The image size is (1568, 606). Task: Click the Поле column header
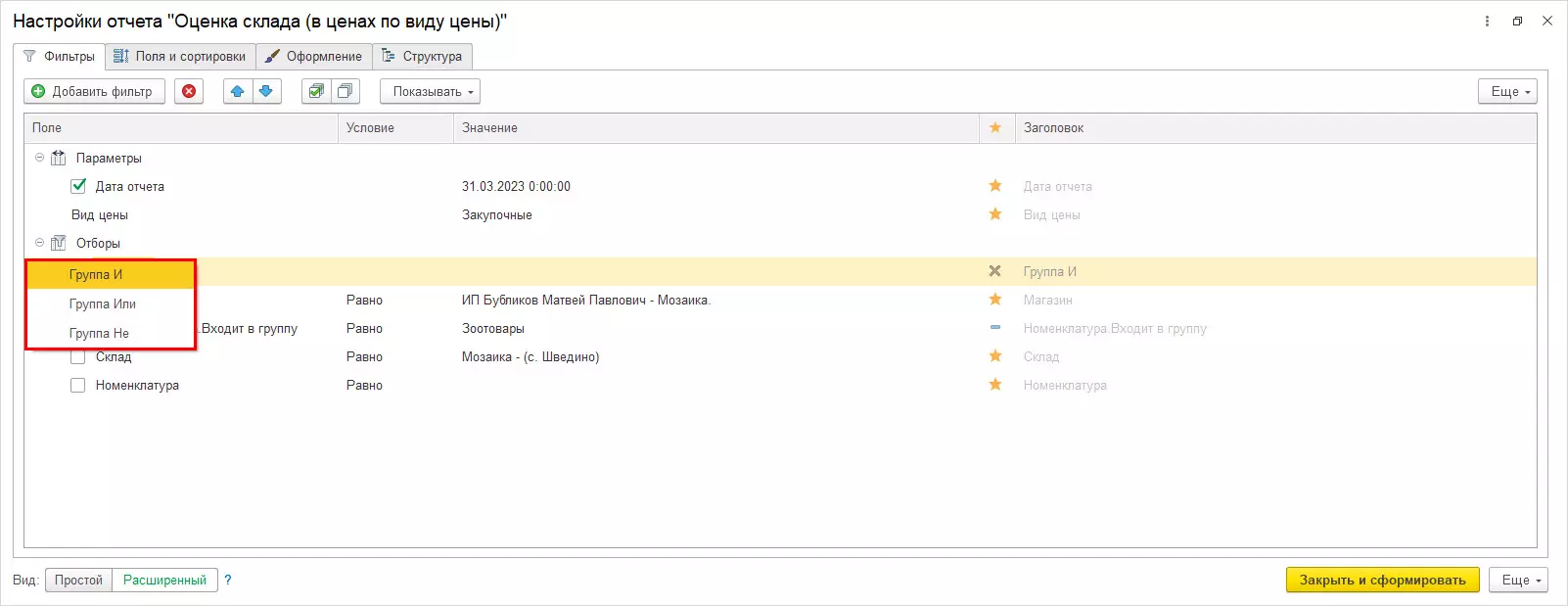pyautogui.click(x=181, y=127)
